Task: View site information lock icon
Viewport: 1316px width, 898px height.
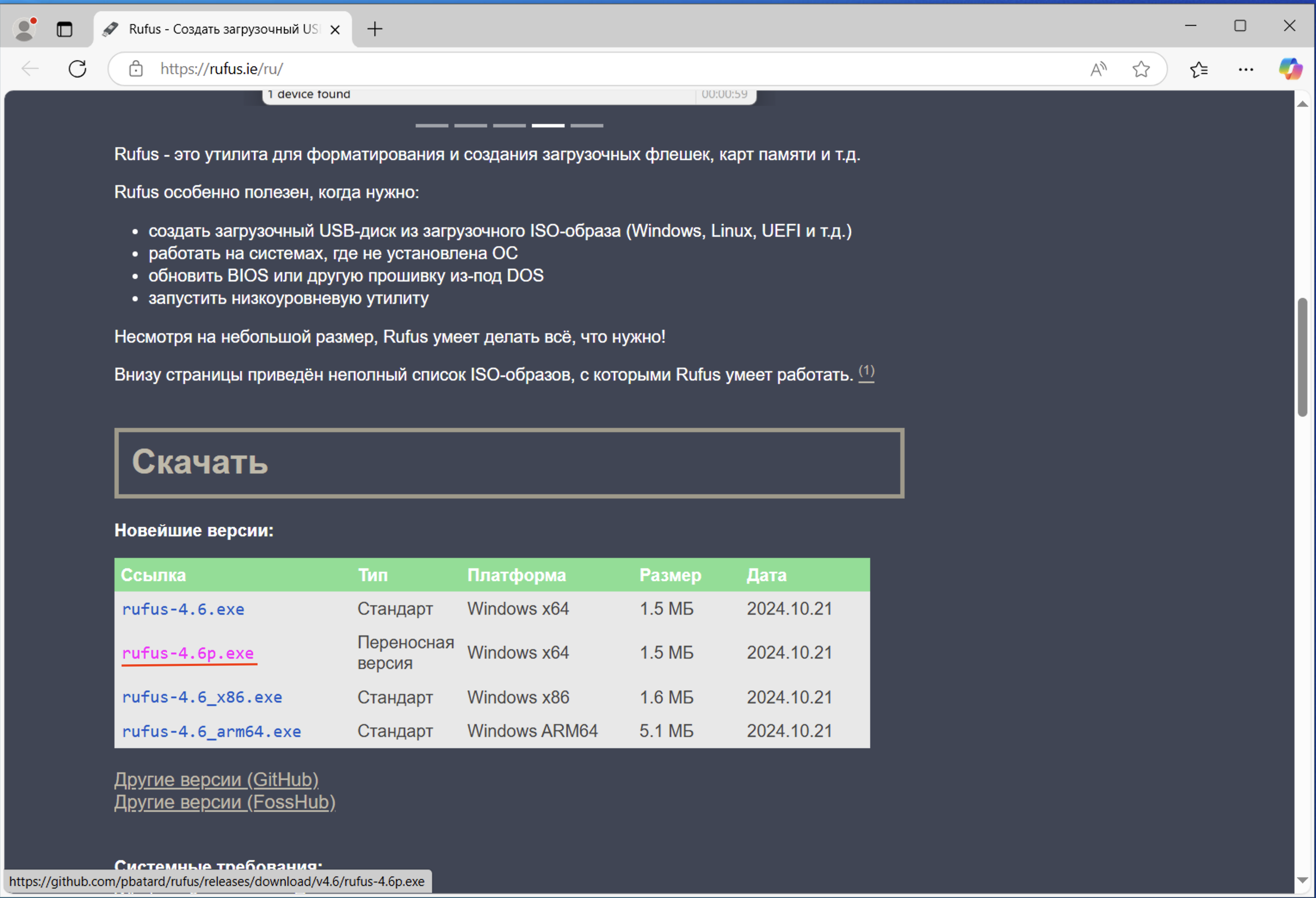Action: coord(136,69)
